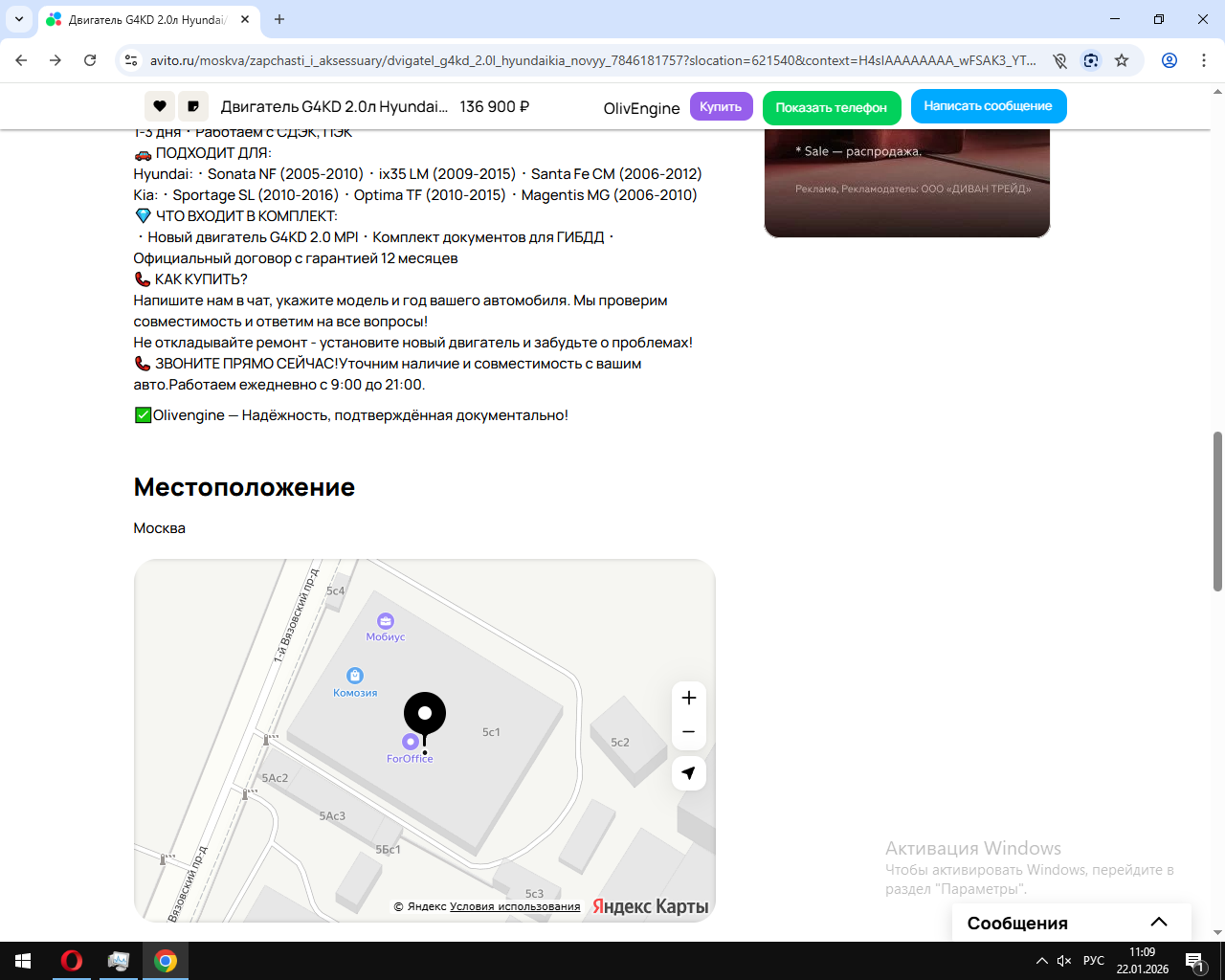Open Opera browser from taskbar
Viewport: 1225px width, 980px height.
coord(72,961)
